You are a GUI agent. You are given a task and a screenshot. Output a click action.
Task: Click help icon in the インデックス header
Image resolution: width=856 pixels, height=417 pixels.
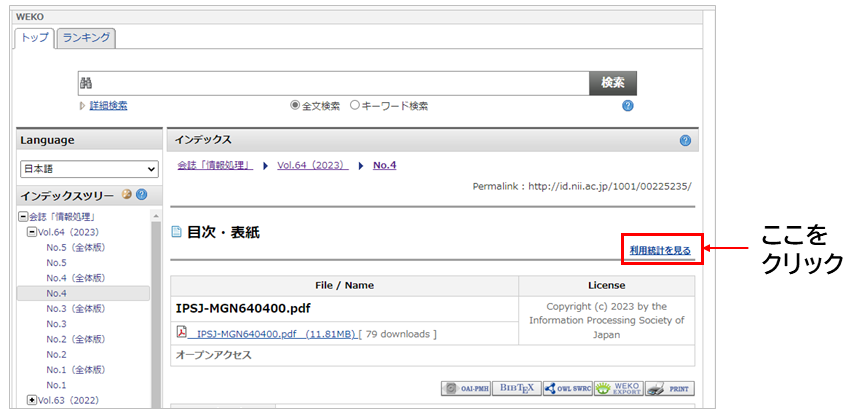point(685,141)
